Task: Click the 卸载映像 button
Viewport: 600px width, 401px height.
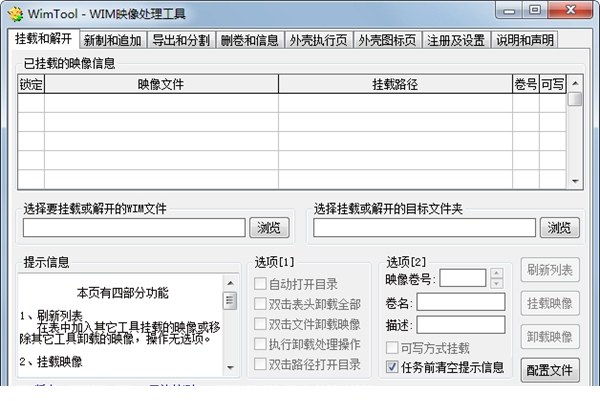Action: (550, 337)
